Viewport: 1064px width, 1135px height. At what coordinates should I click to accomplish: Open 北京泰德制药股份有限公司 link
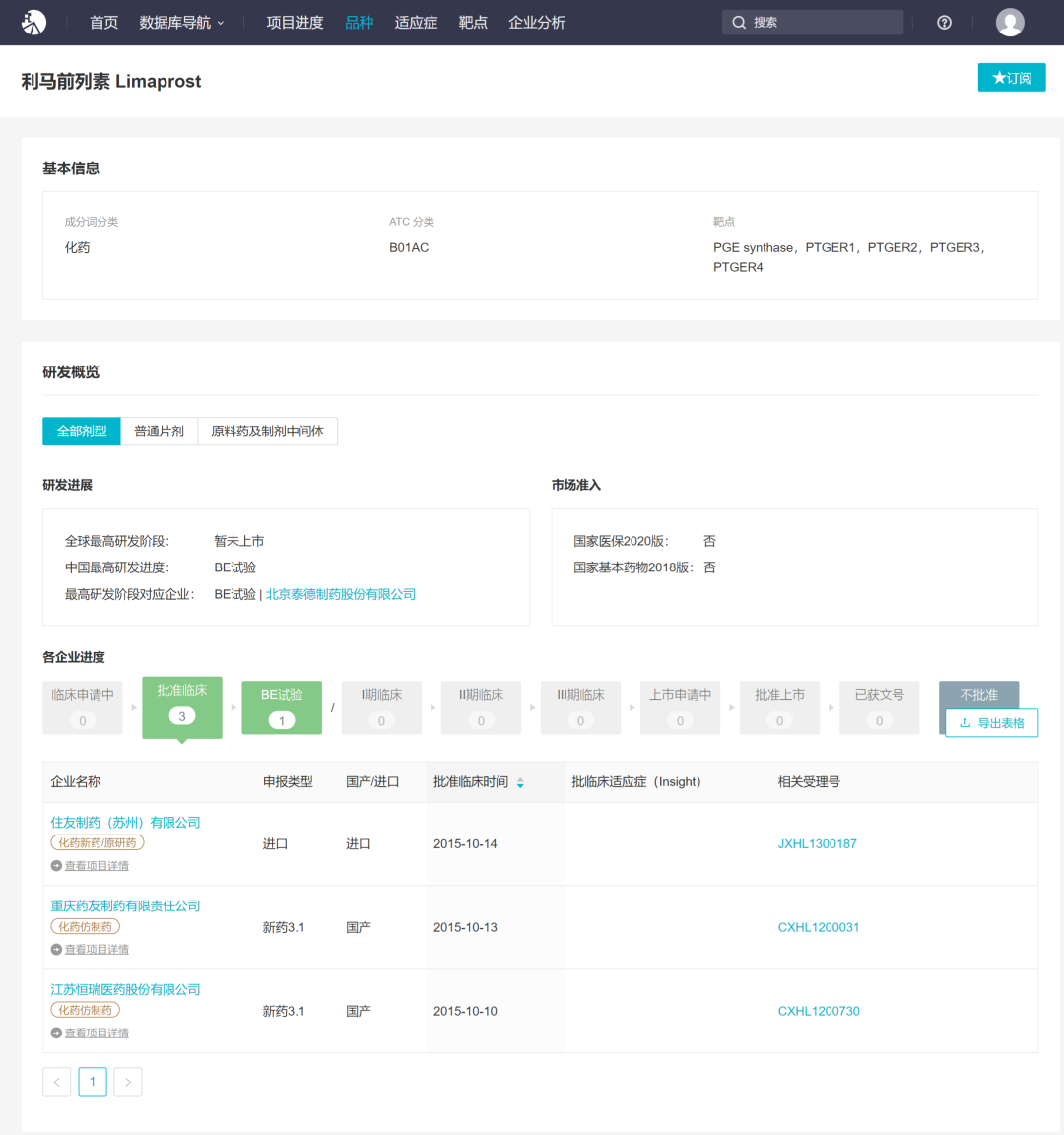click(340, 594)
